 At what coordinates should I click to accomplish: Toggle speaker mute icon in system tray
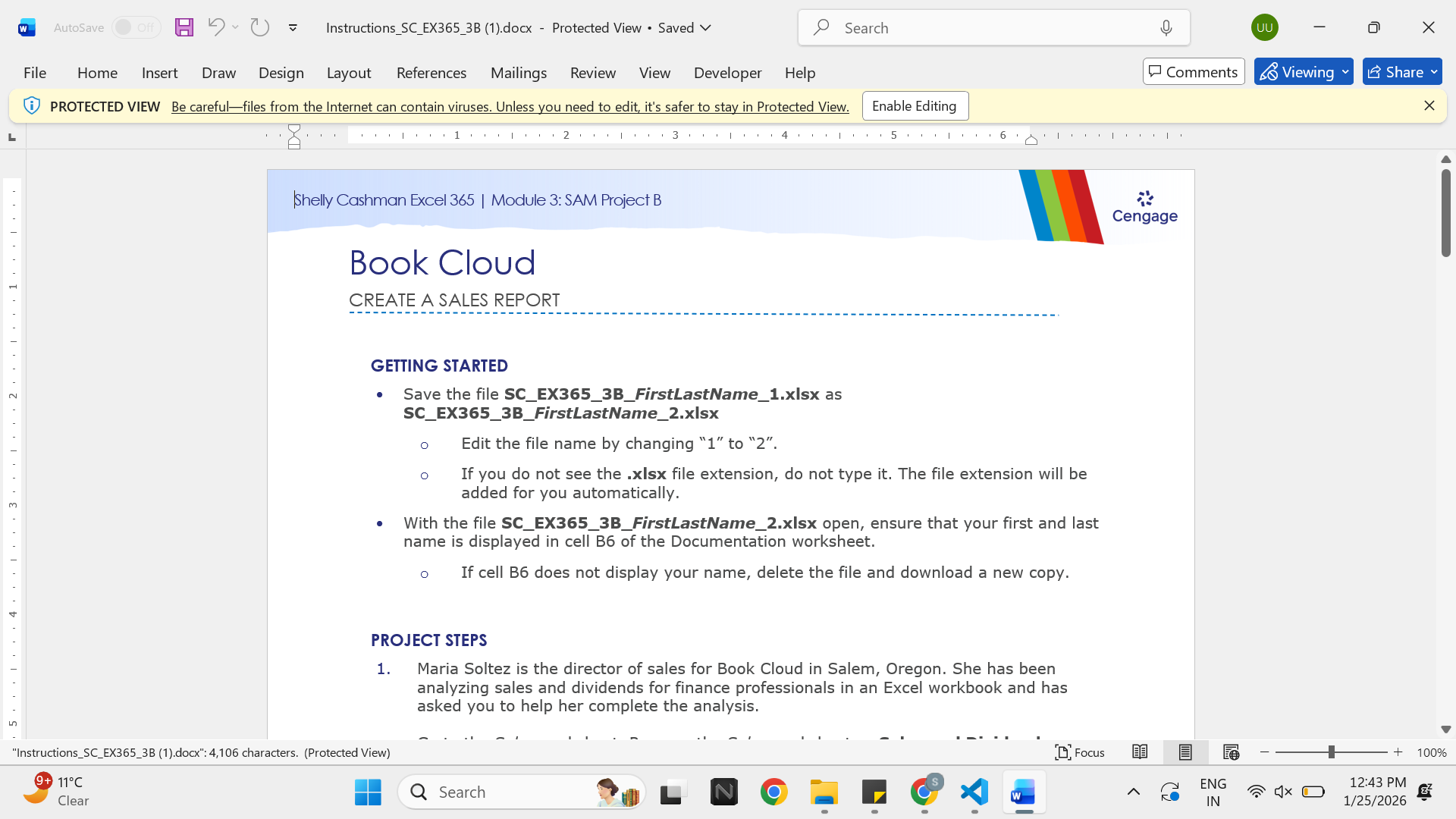tap(1283, 792)
